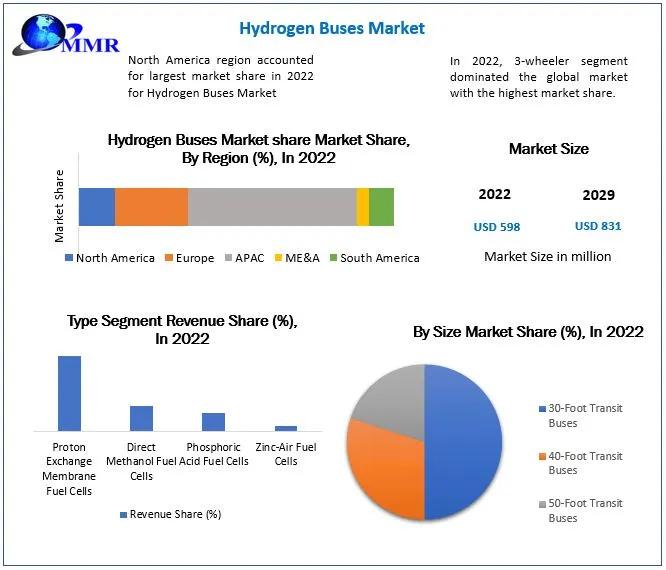Click the Market Share axis label
The height and width of the screenshot is (570, 666).
click(x=59, y=206)
